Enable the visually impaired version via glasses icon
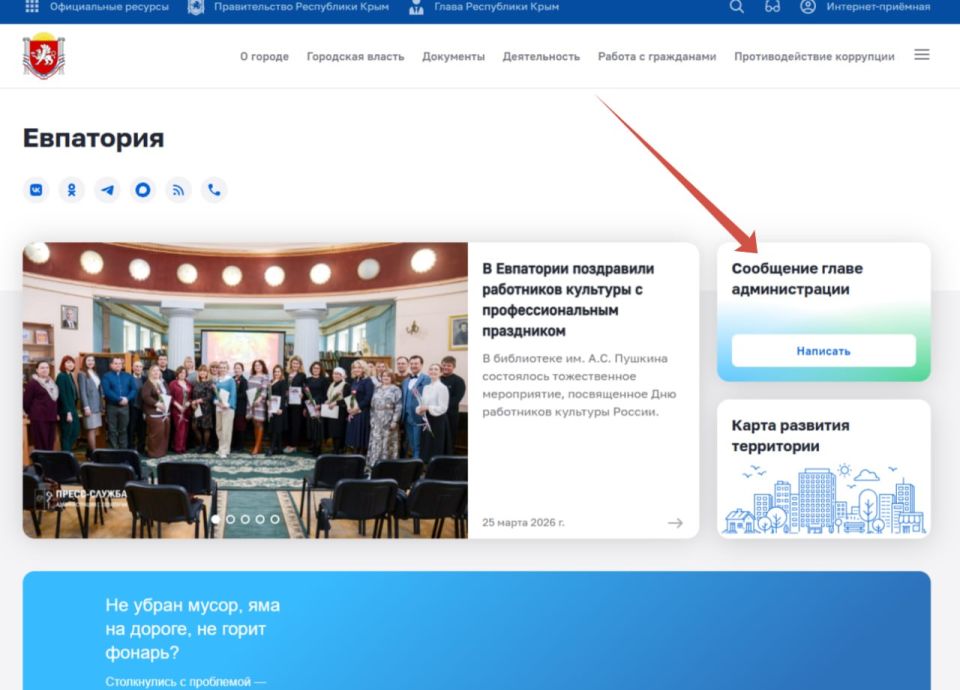The image size is (960, 690). point(770,8)
